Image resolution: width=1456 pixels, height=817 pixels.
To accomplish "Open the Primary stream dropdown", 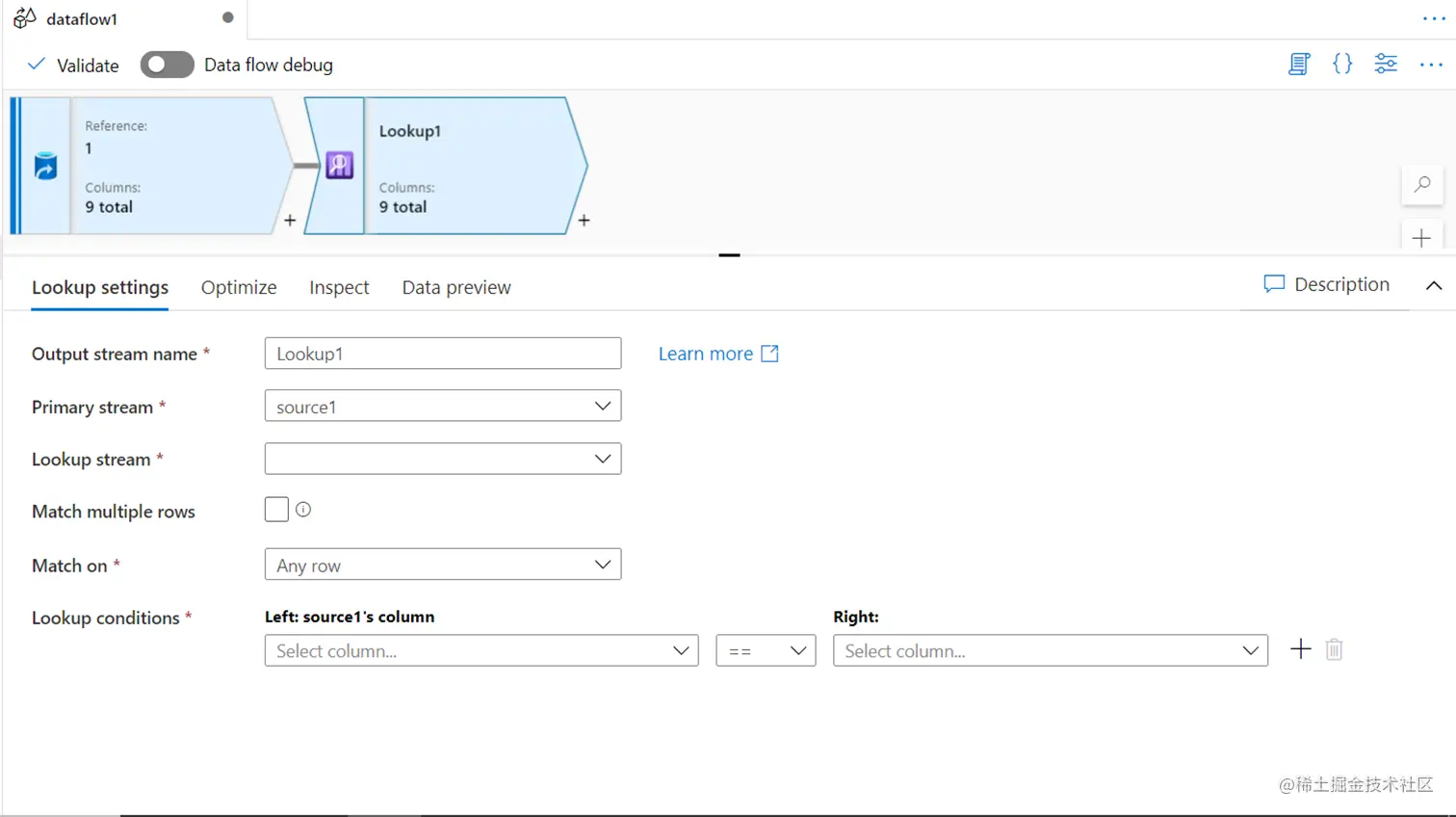I will coord(442,407).
